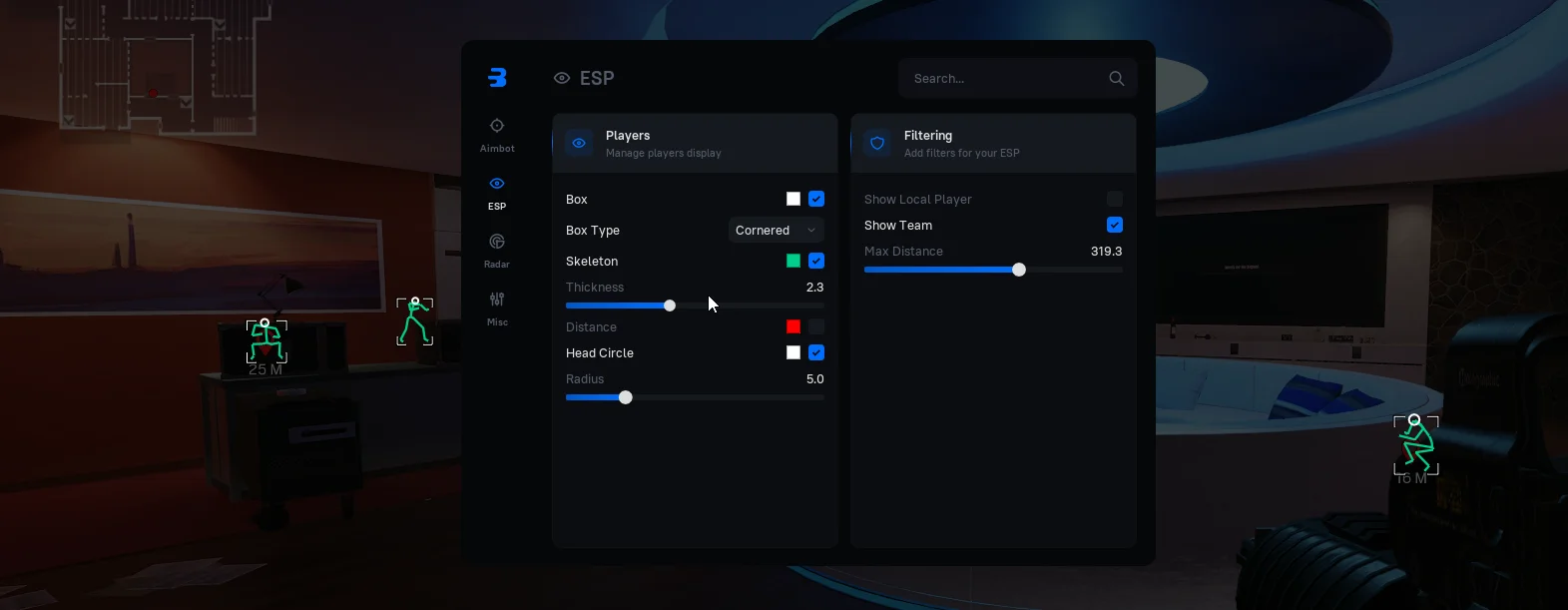1568x610 pixels.
Task: Click the search magnifier icon
Action: 1116,79
